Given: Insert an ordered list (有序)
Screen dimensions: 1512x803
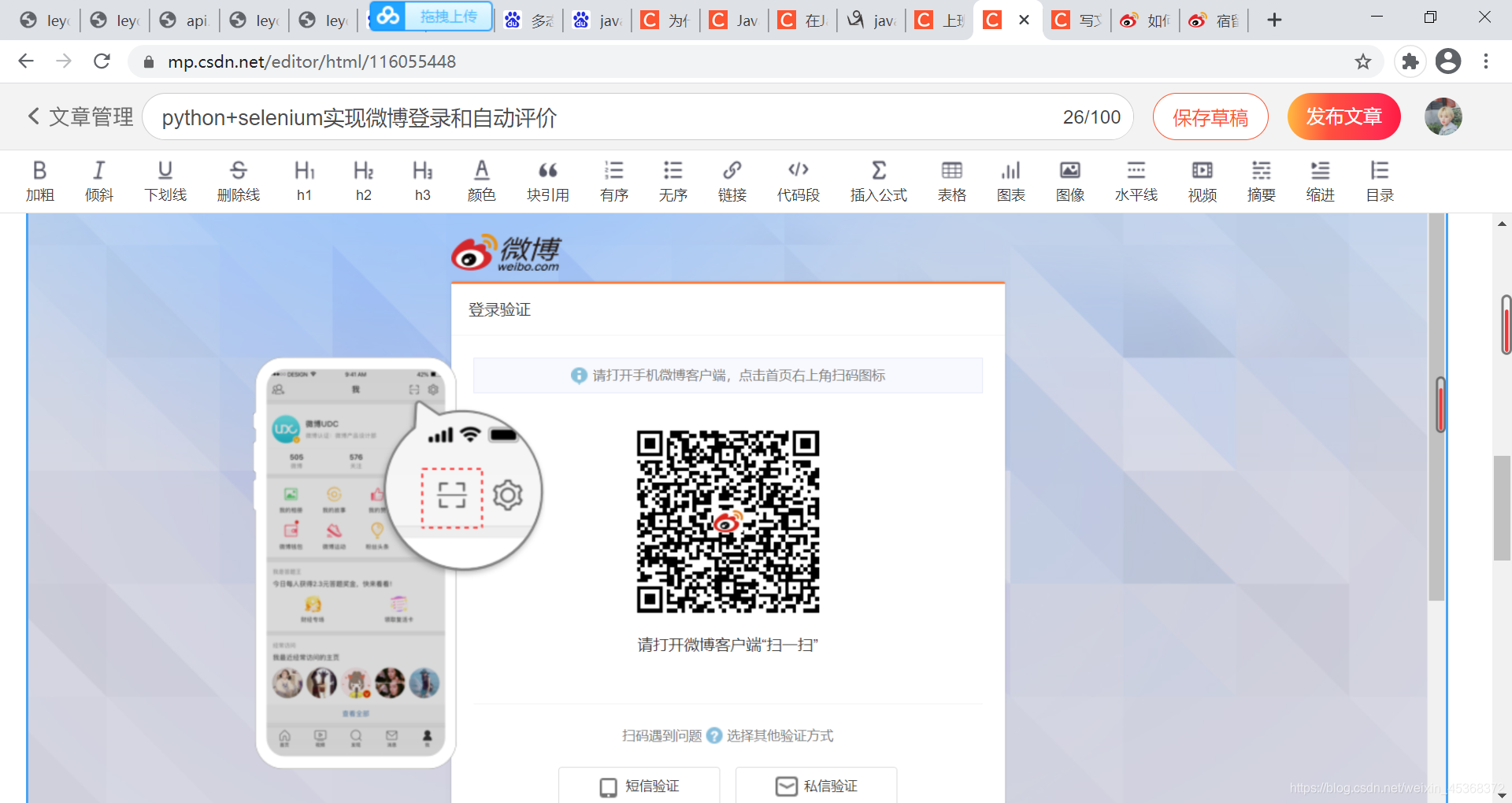Looking at the screenshot, I should (x=613, y=181).
